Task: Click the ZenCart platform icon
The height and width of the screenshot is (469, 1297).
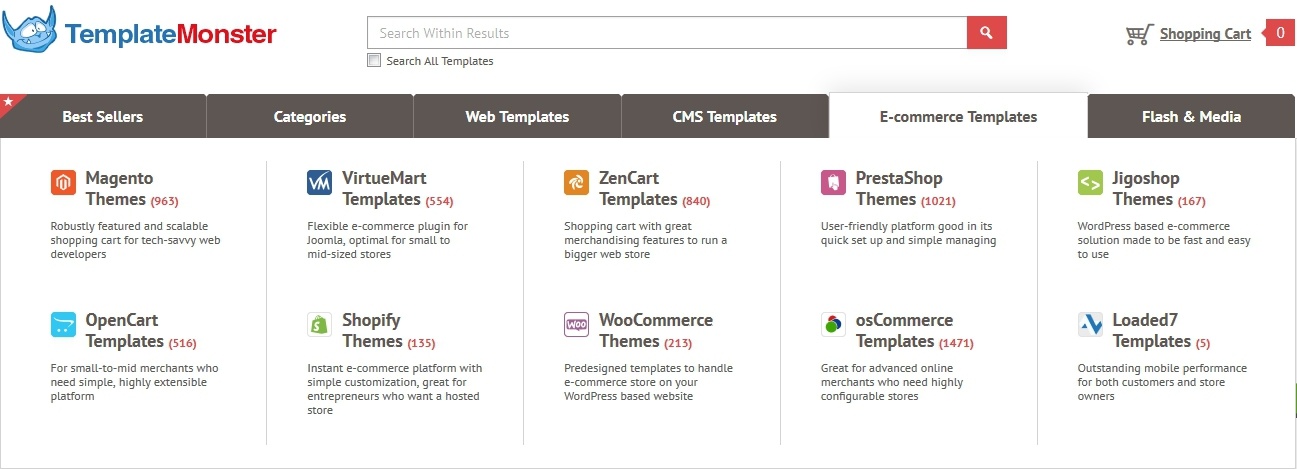Action: tap(576, 183)
